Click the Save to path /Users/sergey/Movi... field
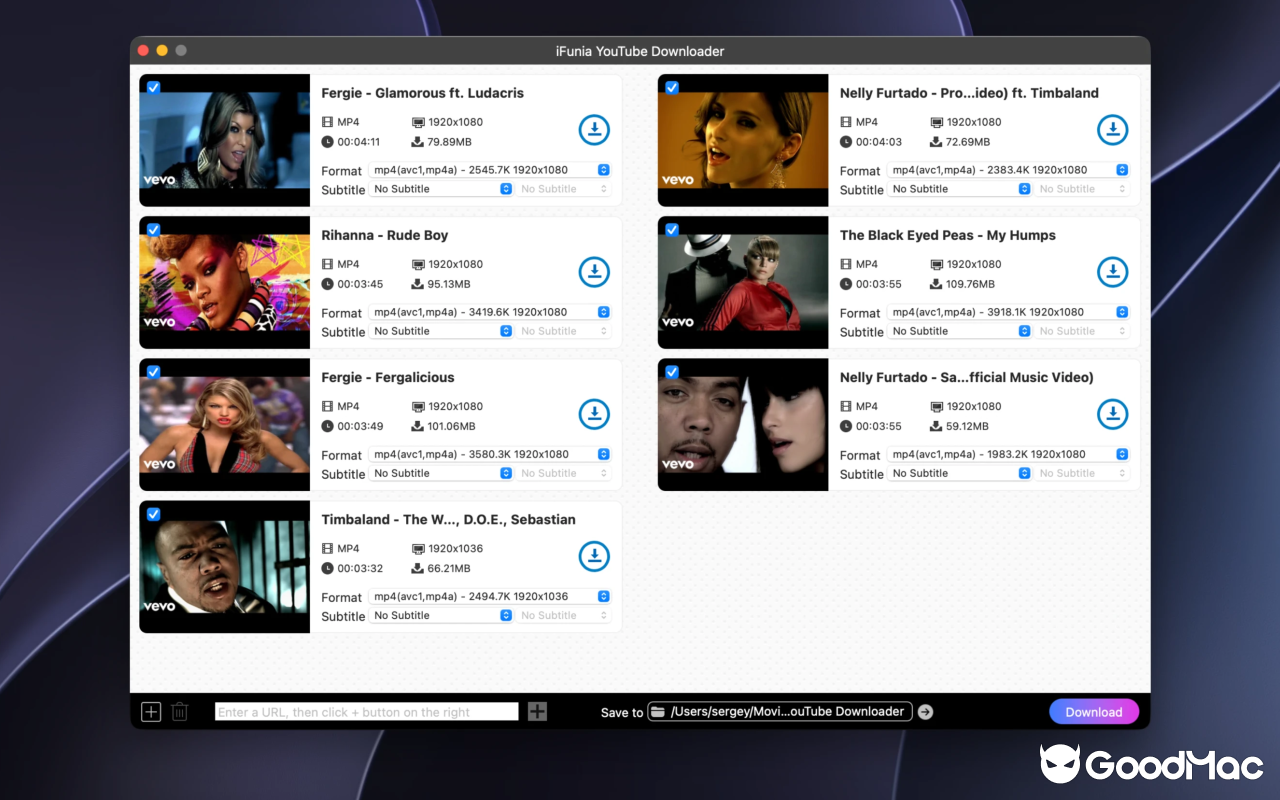1280x800 pixels. pos(780,712)
